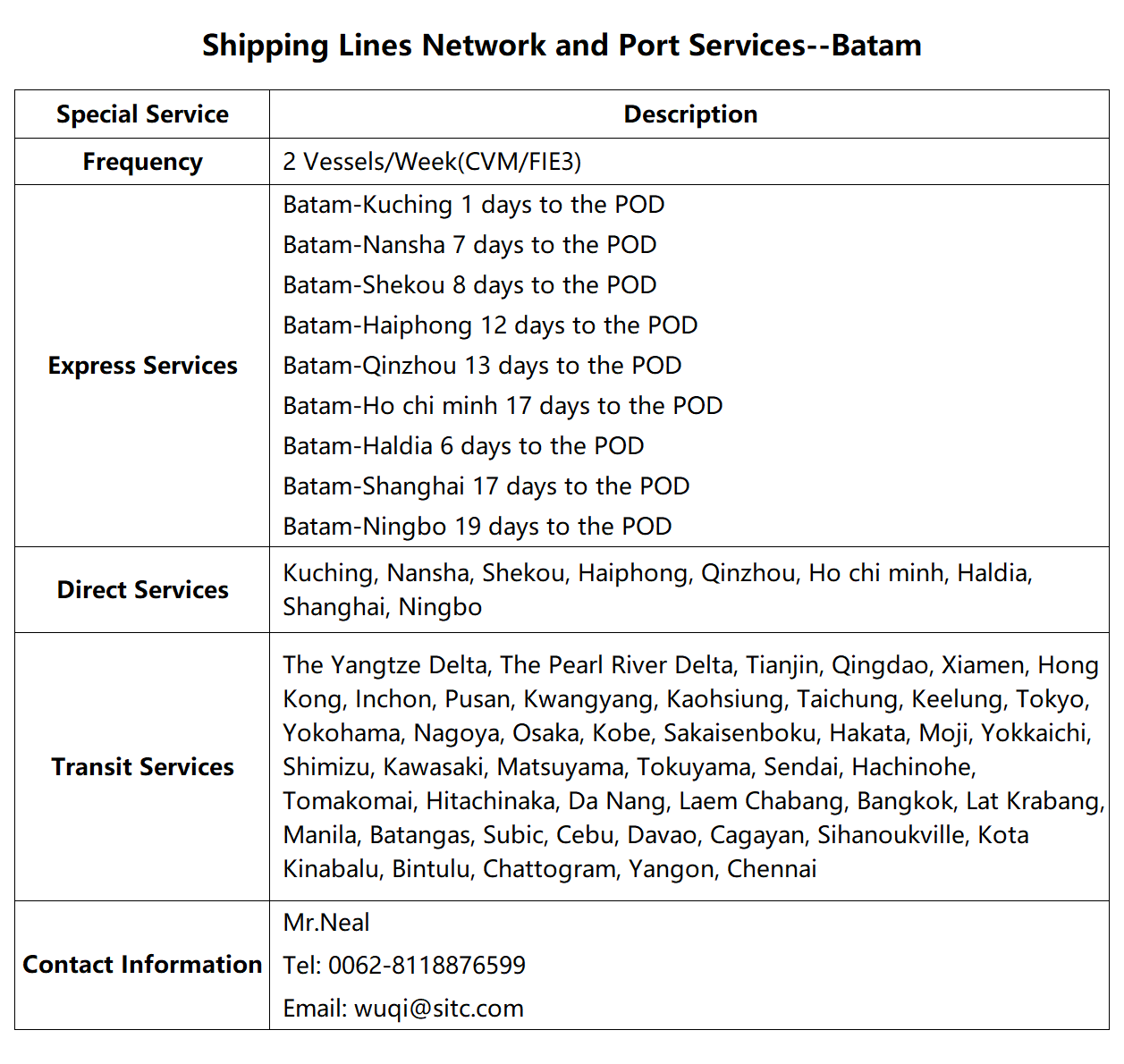Select the Batam-Qinzhou 13 days line
The width and height of the screenshot is (1124, 1064).
[x=482, y=366]
